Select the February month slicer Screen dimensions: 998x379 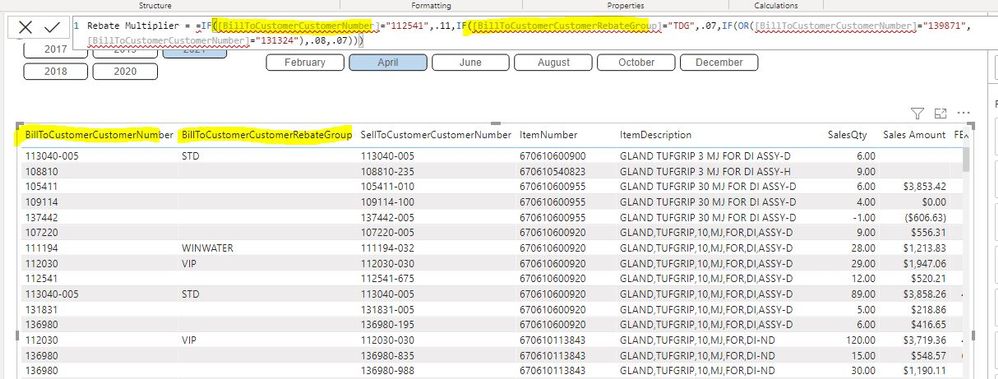tap(305, 62)
